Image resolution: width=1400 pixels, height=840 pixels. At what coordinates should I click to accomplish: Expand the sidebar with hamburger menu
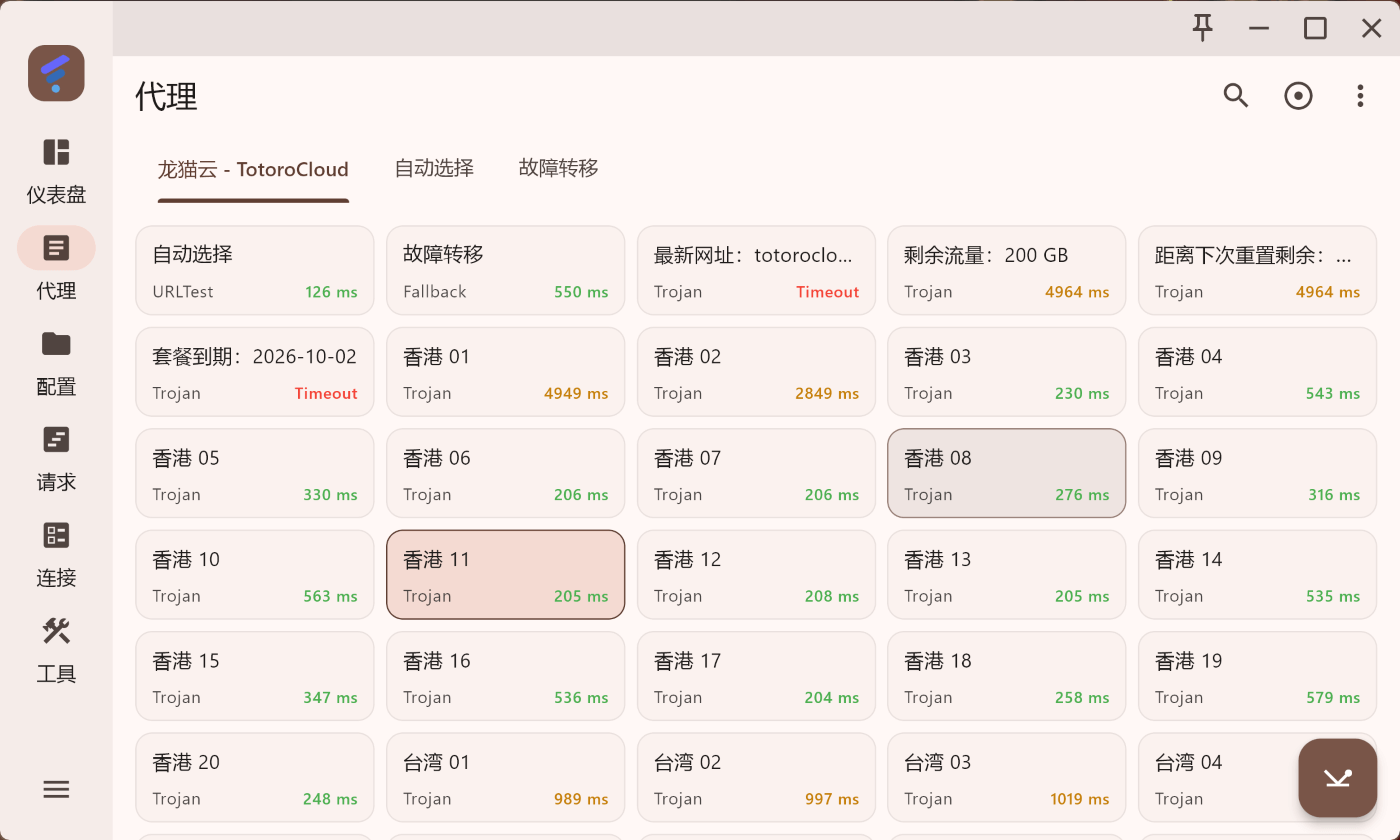click(x=56, y=789)
